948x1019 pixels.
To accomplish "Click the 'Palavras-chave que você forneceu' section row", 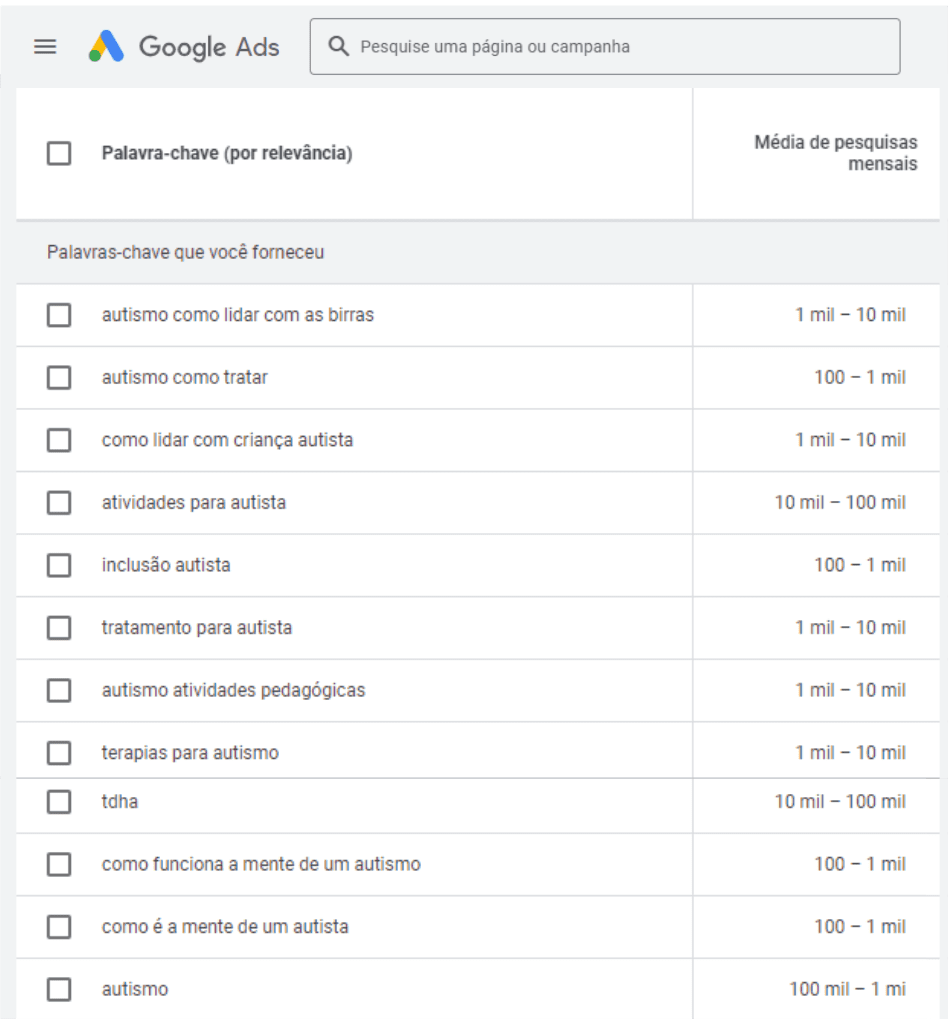I will [185, 252].
